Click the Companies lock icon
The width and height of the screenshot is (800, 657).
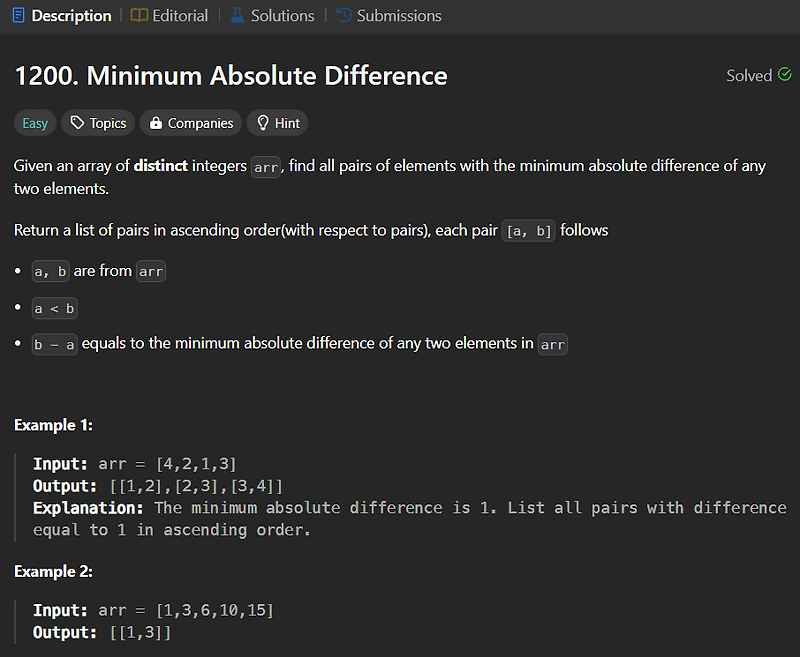pyautogui.click(x=156, y=123)
